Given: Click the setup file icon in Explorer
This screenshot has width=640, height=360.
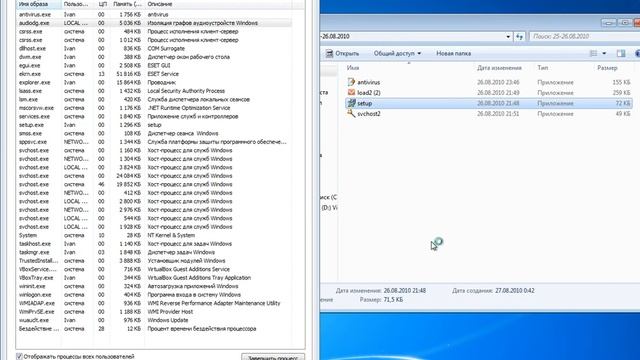Looking at the screenshot, I should coord(351,103).
